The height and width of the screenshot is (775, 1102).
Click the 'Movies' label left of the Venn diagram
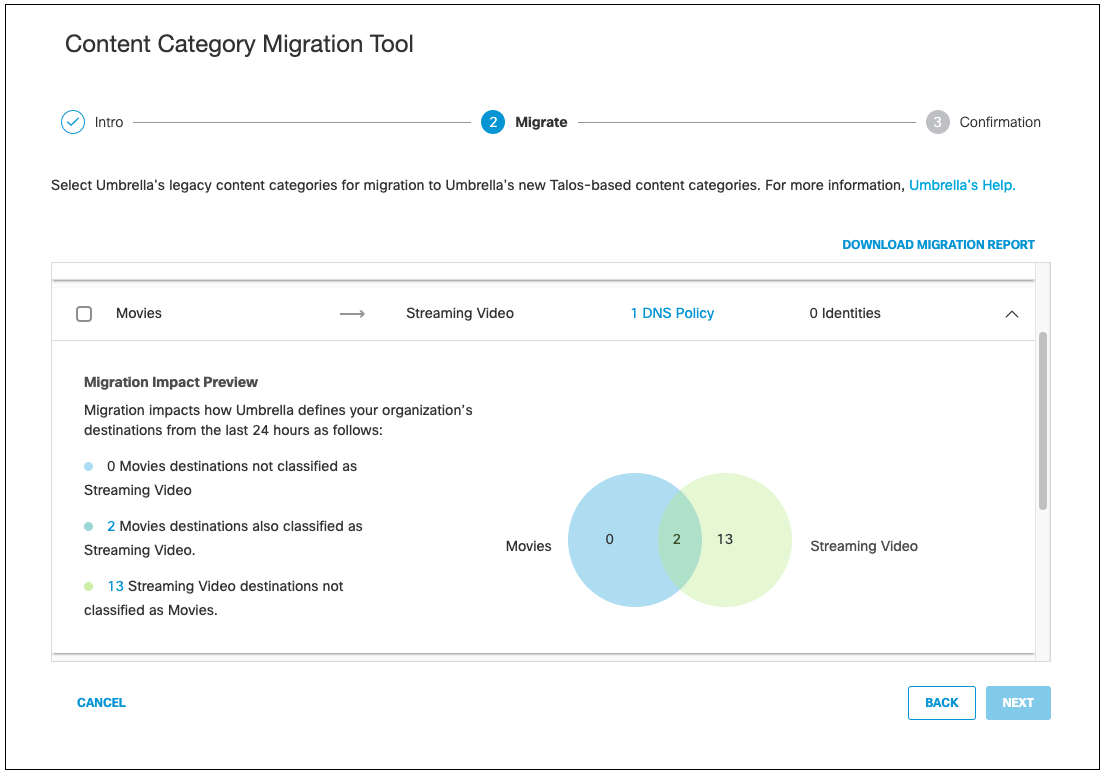coord(529,546)
